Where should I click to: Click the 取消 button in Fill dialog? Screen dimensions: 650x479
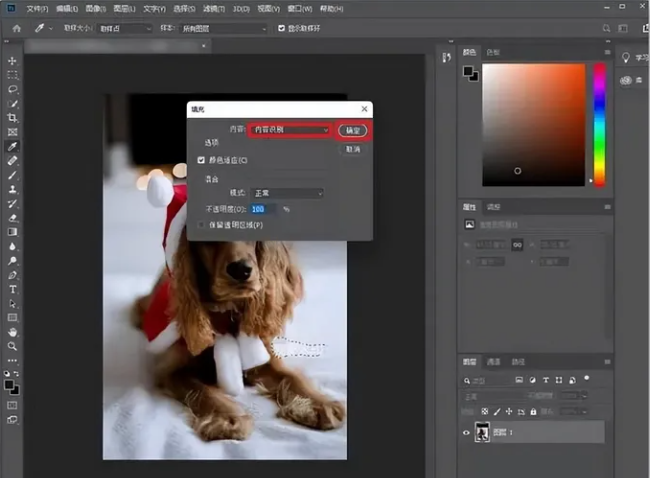pos(353,149)
